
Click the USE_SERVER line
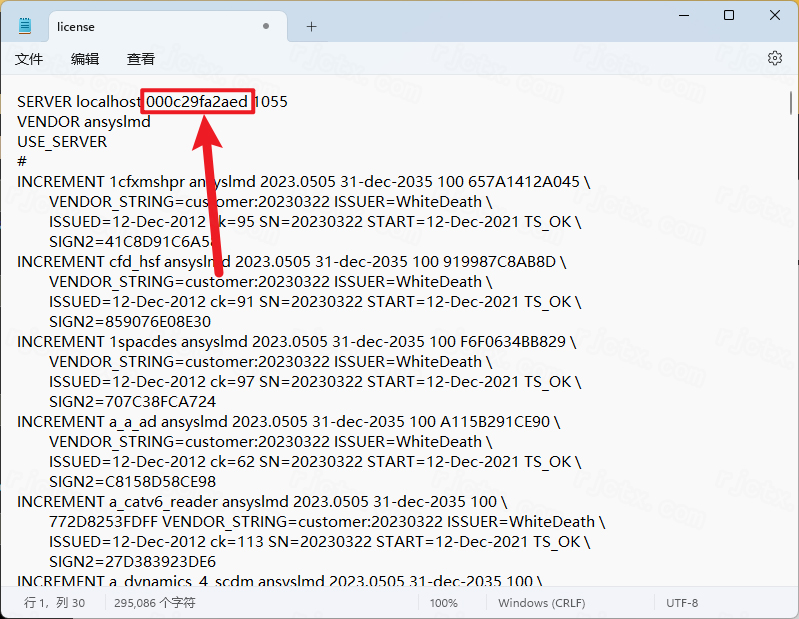click(x=62, y=142)
